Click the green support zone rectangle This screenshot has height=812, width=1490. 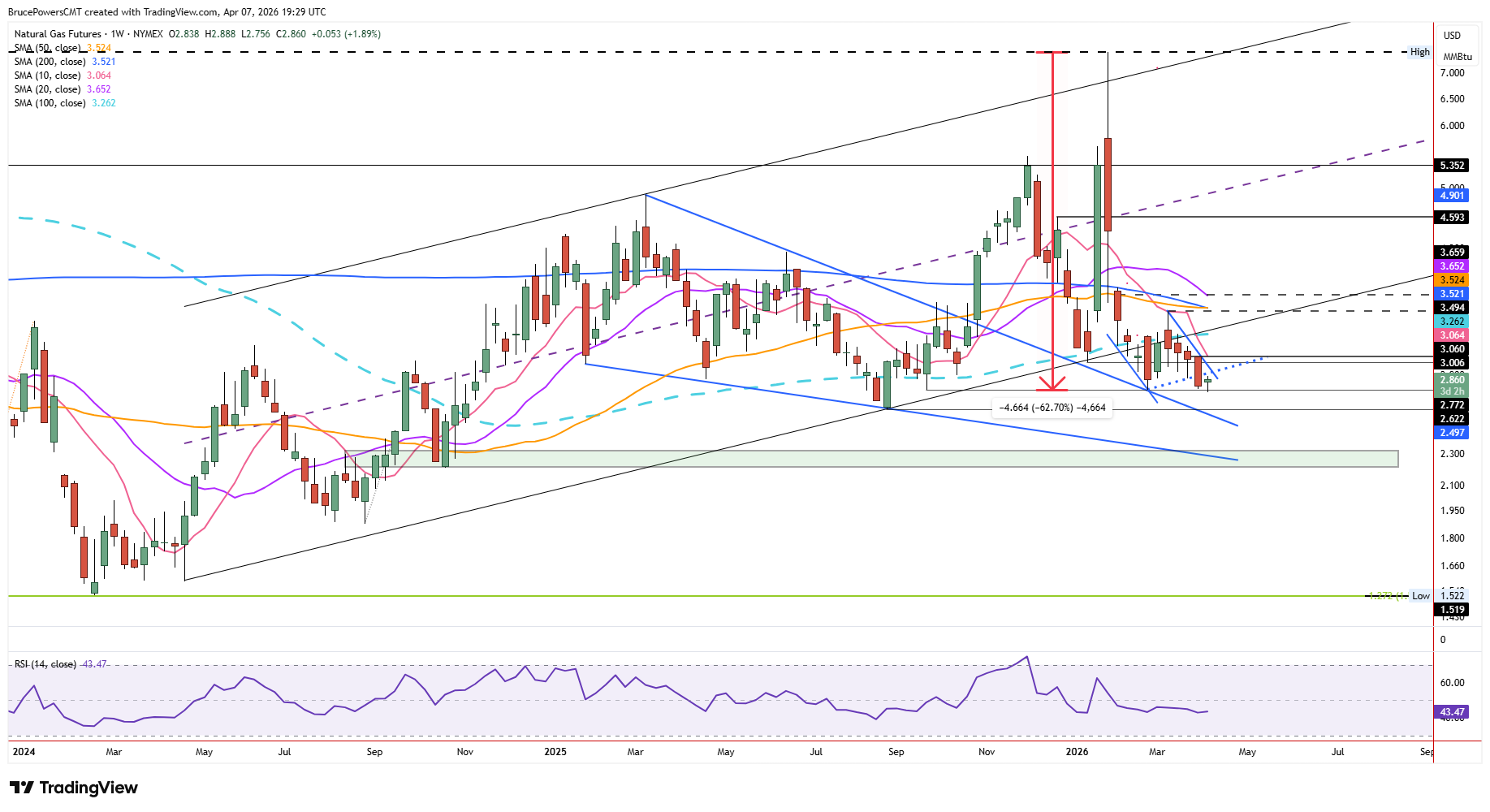tap(871, 459)
